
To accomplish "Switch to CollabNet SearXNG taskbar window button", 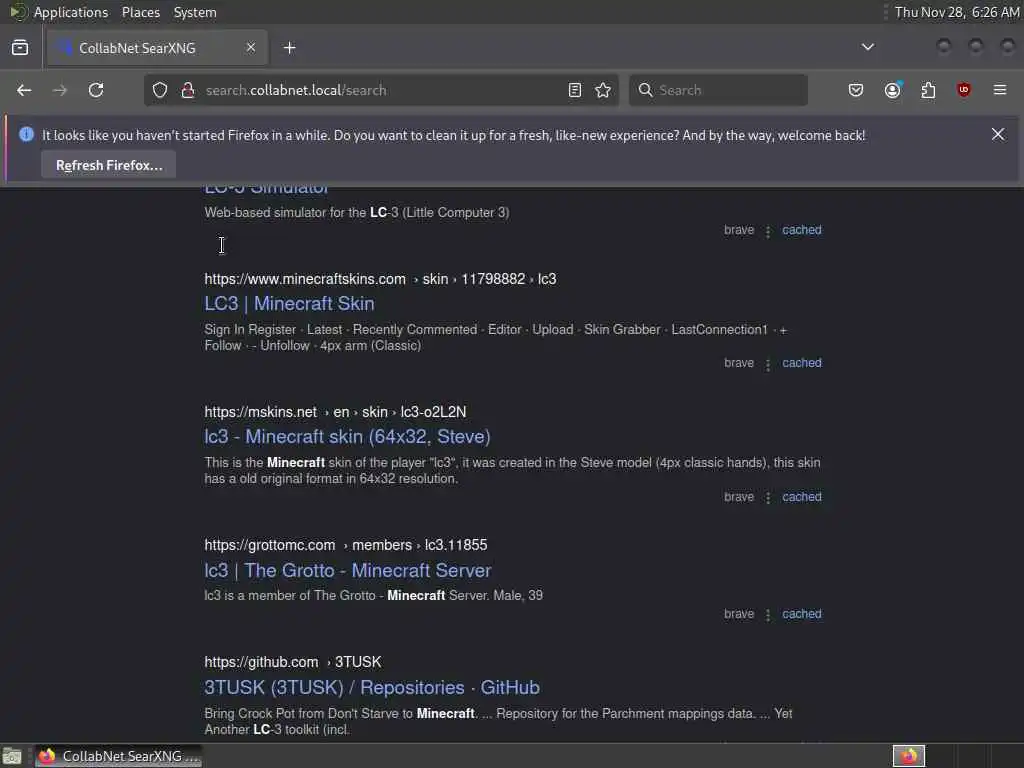I will click(x=119, y=756).
